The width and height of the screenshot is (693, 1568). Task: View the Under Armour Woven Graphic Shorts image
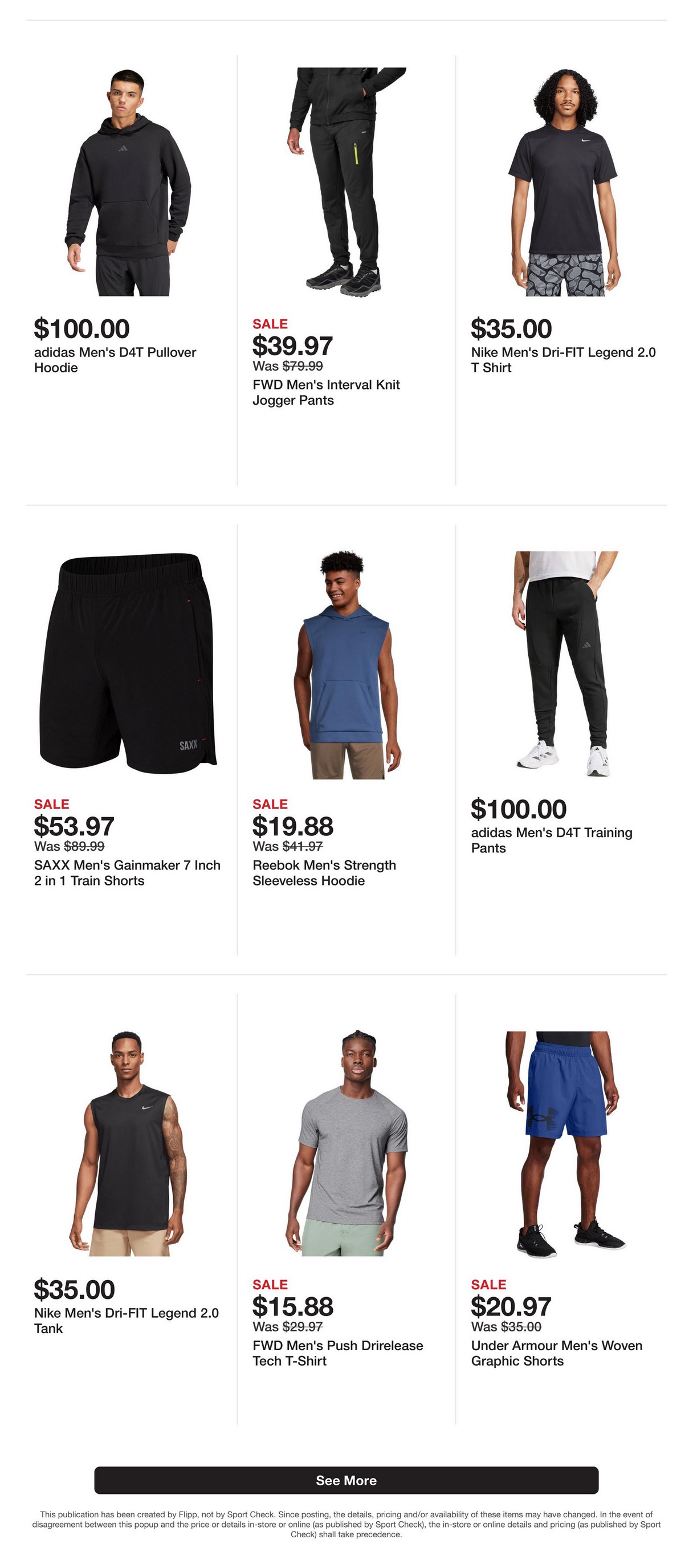click(565, 1145)
